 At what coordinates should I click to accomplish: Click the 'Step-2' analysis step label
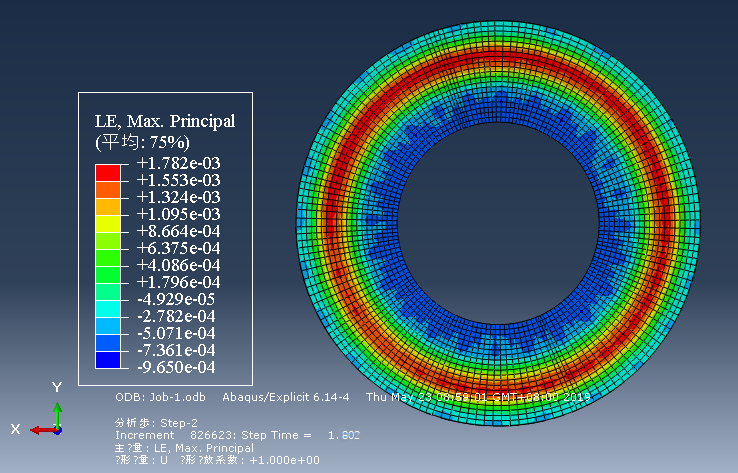coord(179,423)
